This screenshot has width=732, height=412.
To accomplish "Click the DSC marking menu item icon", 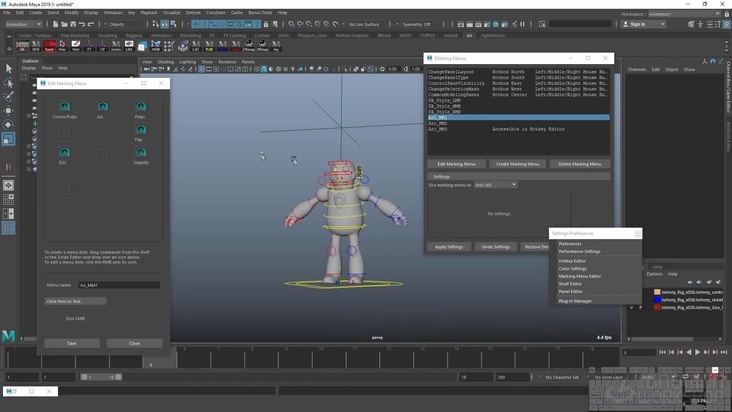I will click(64, 153).
